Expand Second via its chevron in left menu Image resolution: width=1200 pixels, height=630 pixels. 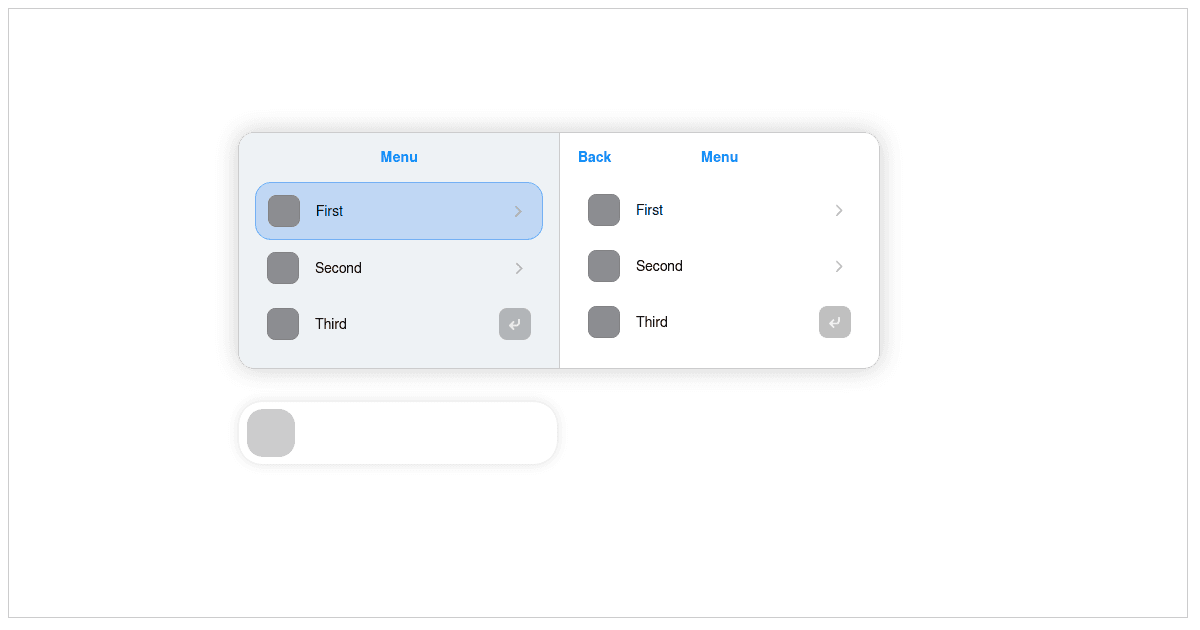[518, 268]
